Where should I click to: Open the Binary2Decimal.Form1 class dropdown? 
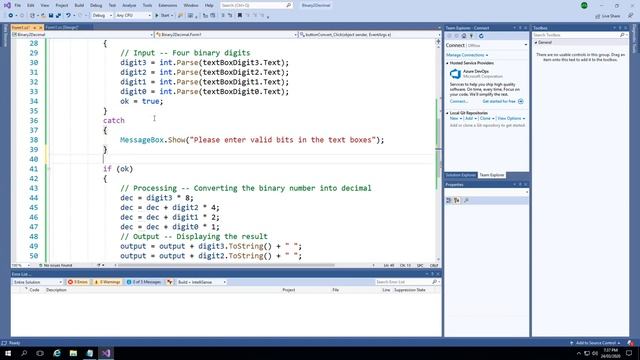226,35
